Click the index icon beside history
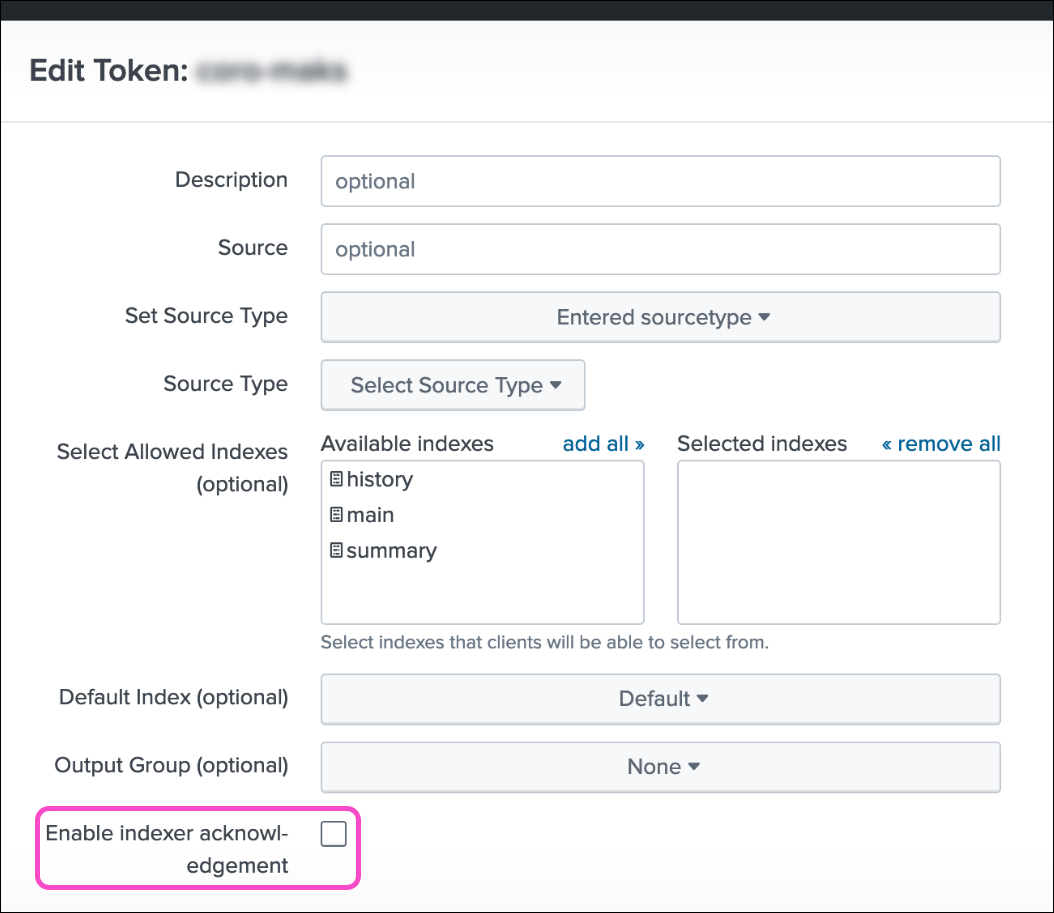Screen dimensions: 1054x913 pos(335,479)
